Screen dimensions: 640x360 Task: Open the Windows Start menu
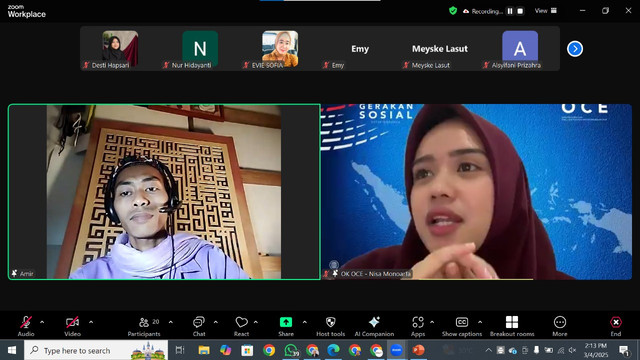pos(12,350)
